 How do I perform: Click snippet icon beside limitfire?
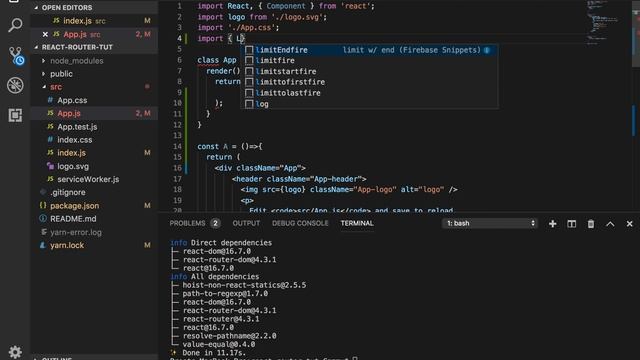point(249,60)
